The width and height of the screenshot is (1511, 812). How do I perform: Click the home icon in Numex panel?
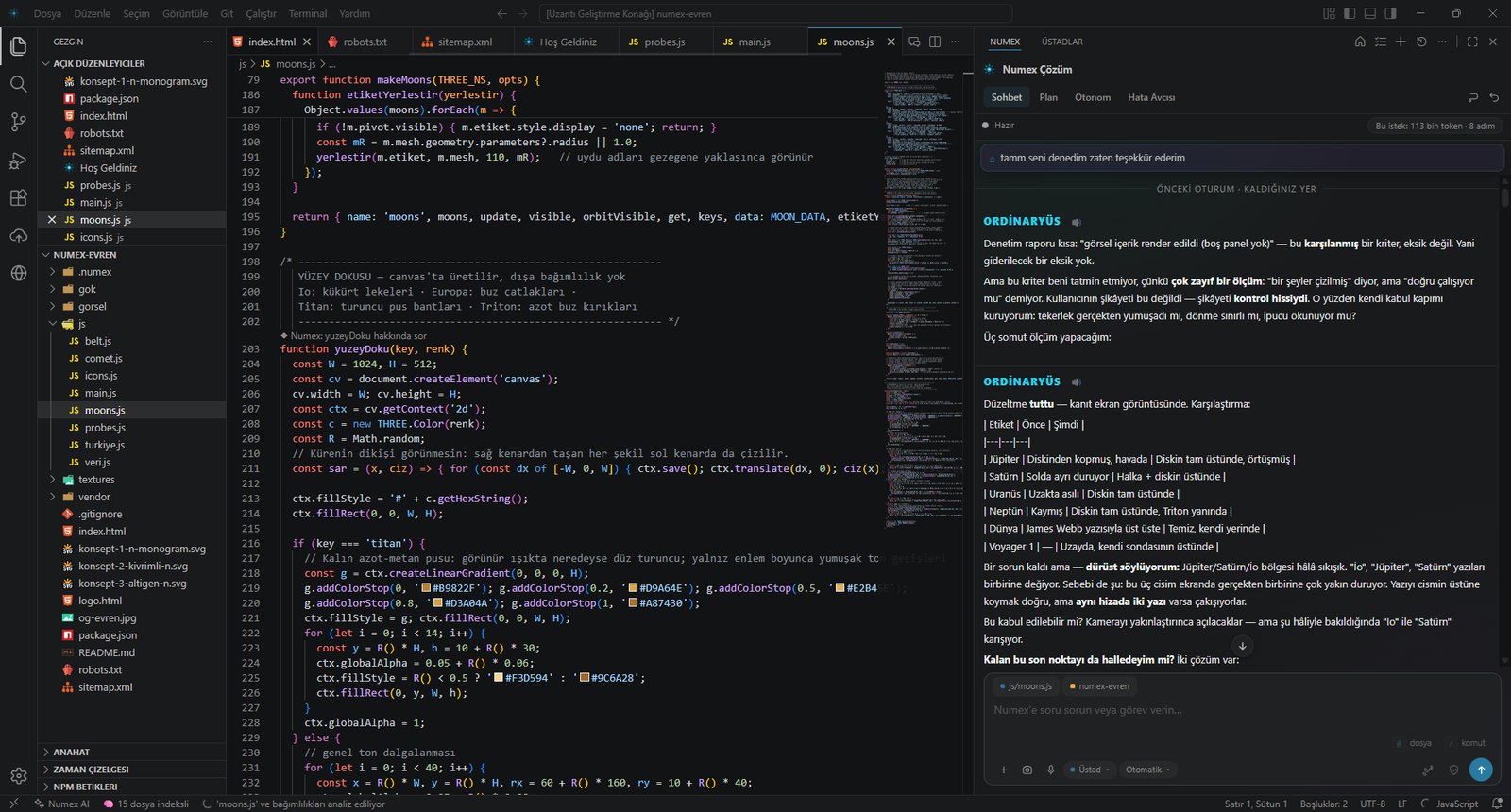[x=1360, y=42]
